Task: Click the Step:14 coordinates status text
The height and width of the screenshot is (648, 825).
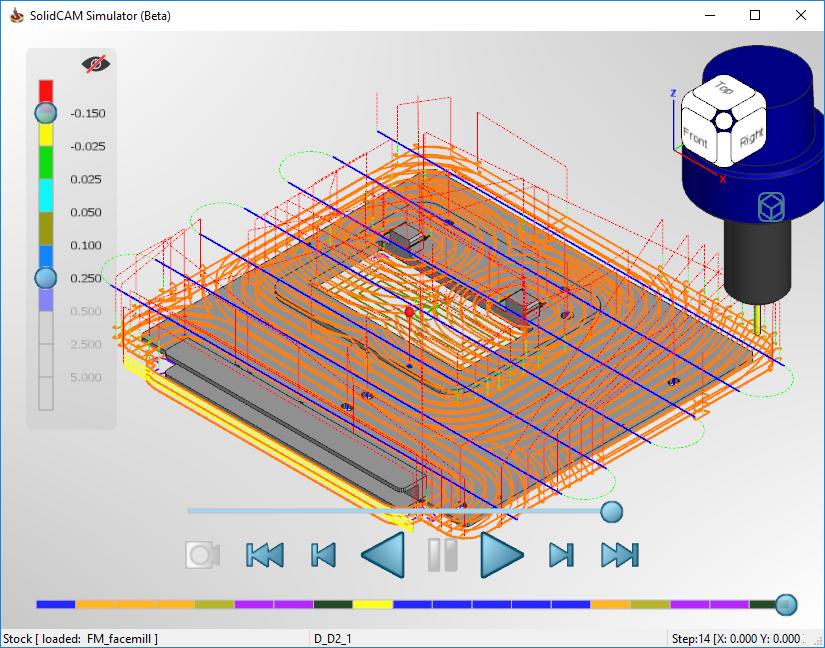Action: click(x=736, y=639)
